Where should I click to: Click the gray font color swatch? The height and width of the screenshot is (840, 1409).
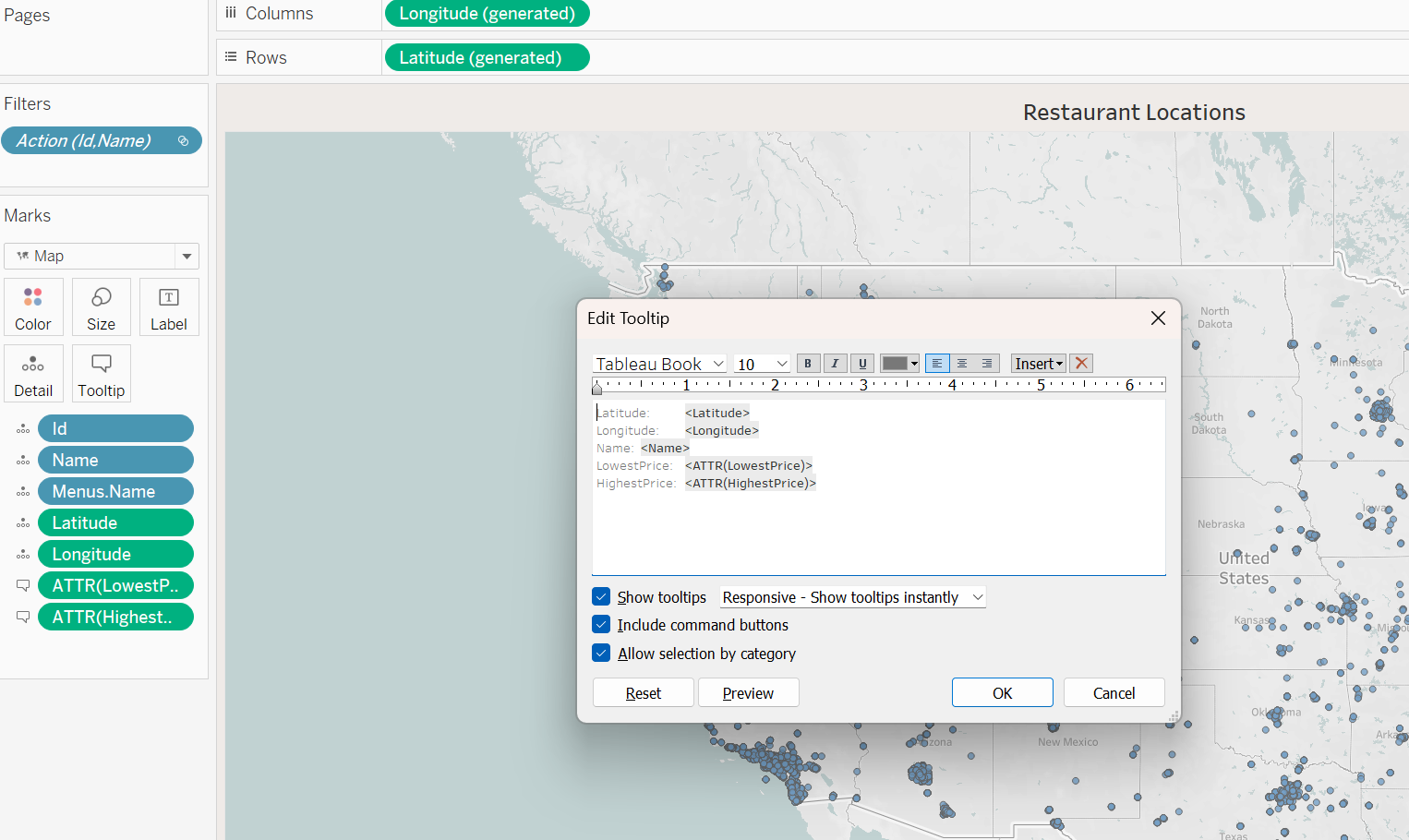(895, 364)
